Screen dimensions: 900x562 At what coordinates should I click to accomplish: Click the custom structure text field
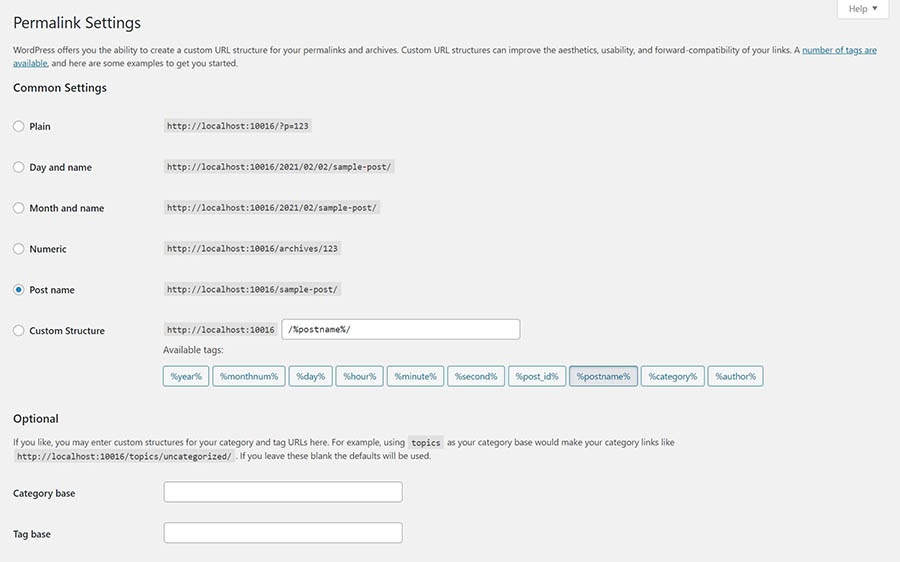click(x=400, y=330)
